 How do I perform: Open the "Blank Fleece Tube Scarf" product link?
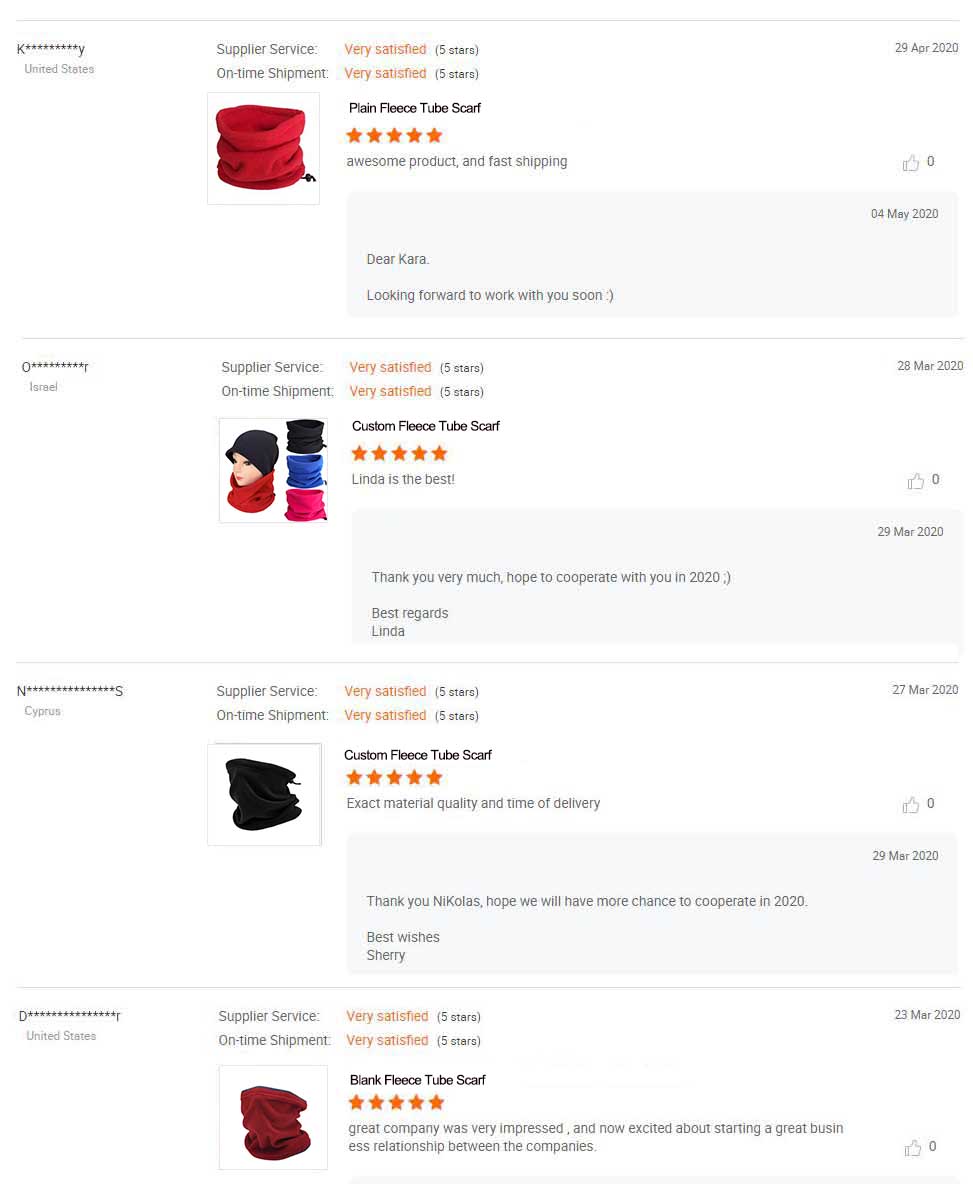[x=418, y=1080]
